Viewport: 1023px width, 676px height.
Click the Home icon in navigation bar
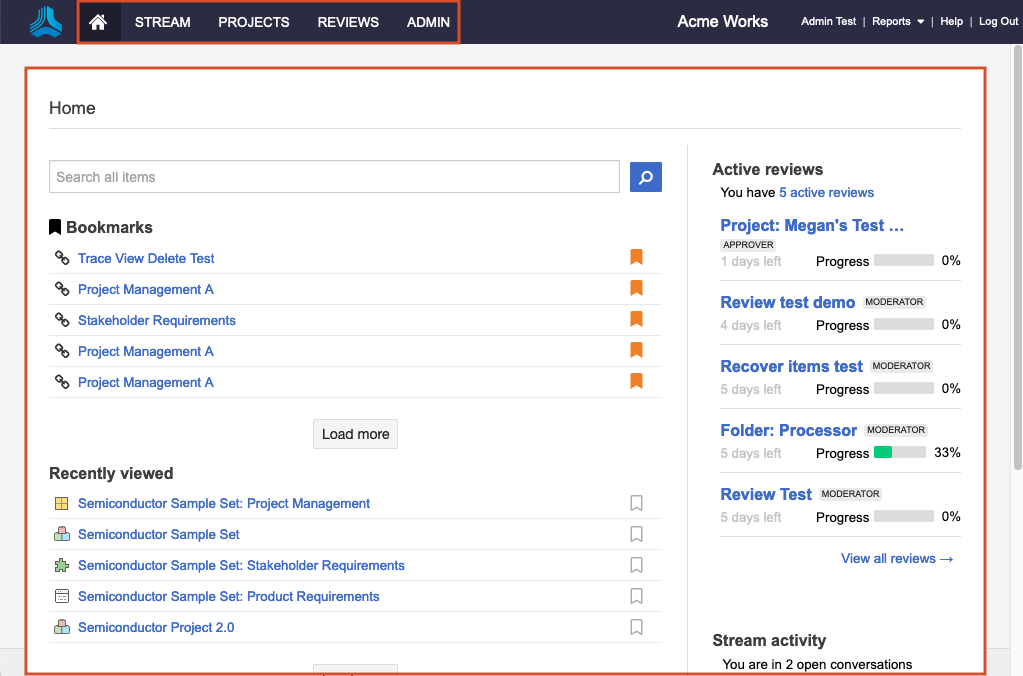pos(98,22)
